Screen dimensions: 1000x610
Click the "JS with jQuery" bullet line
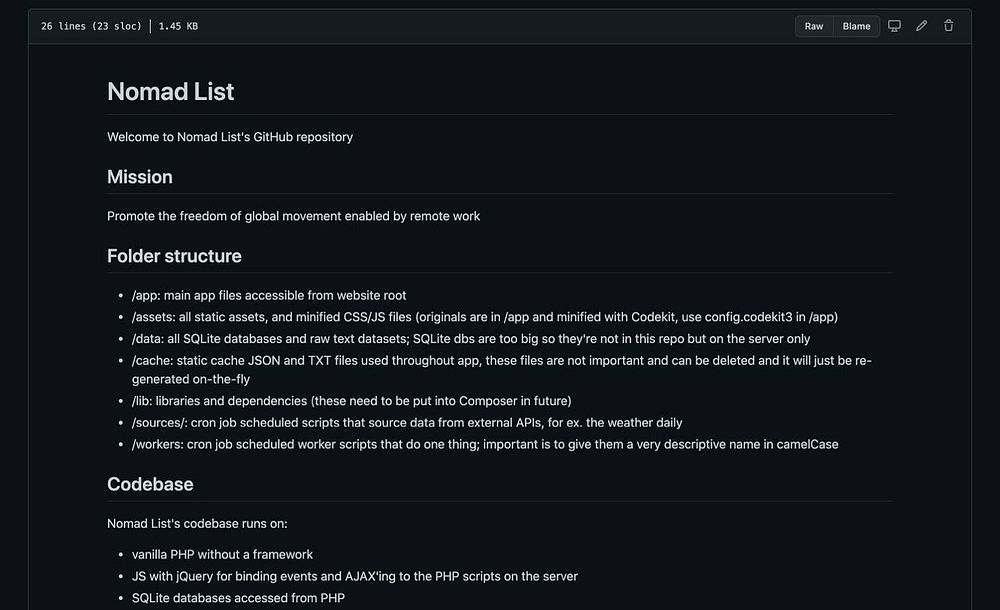355,576
